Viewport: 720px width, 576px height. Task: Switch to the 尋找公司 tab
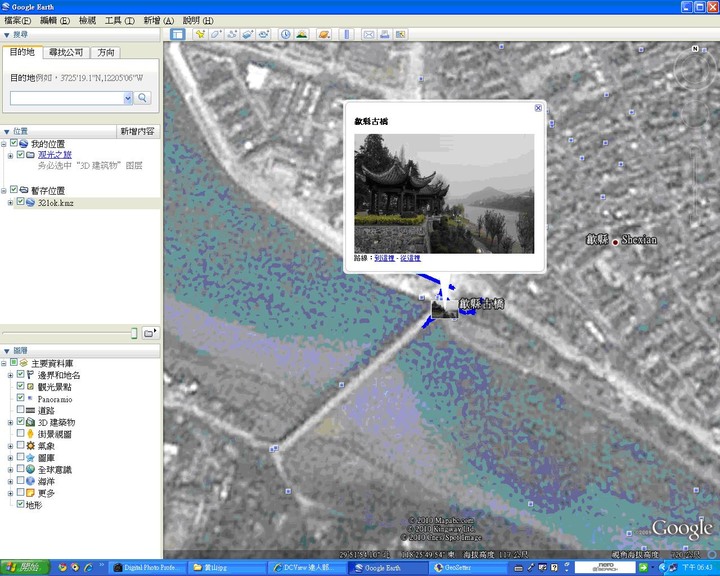pyautogui.click(x=66, y=53)
